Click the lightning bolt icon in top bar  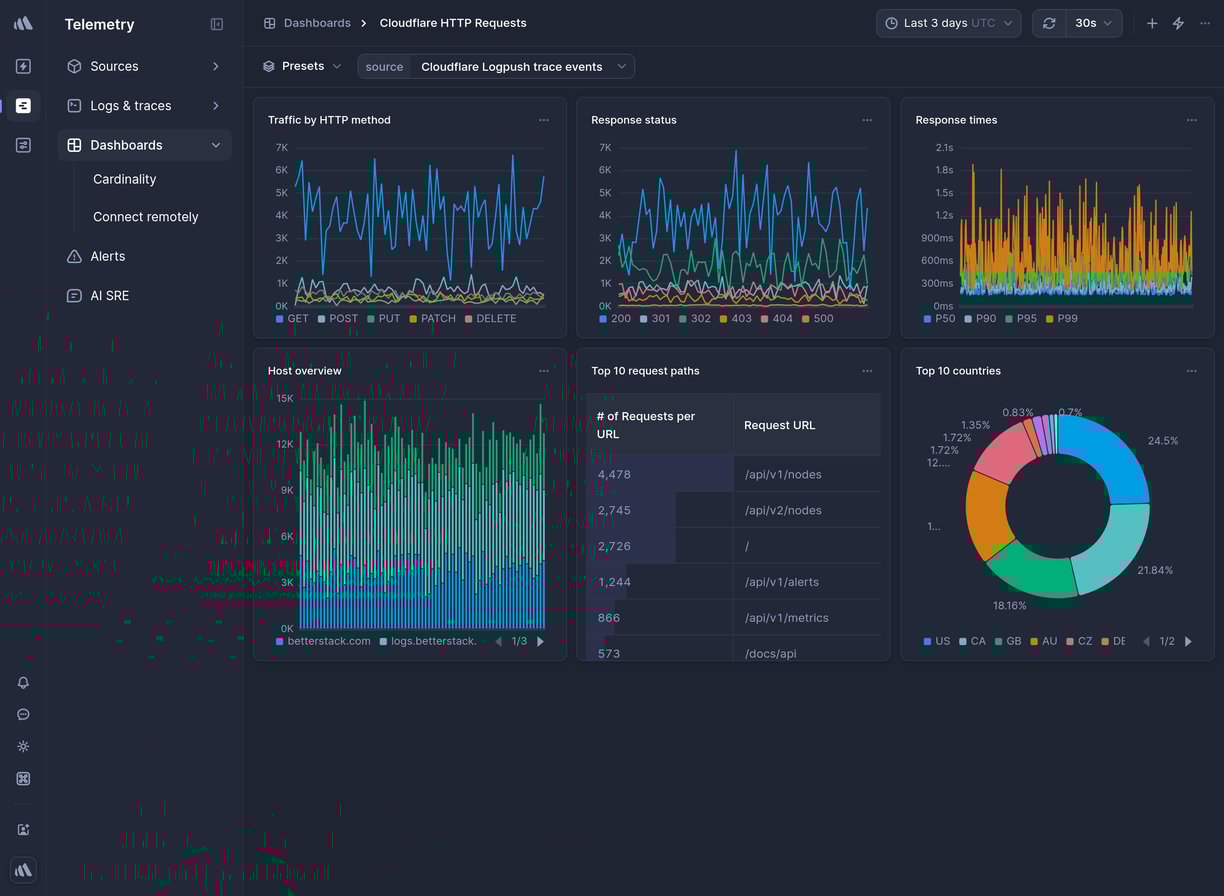tap(1178, 23)
